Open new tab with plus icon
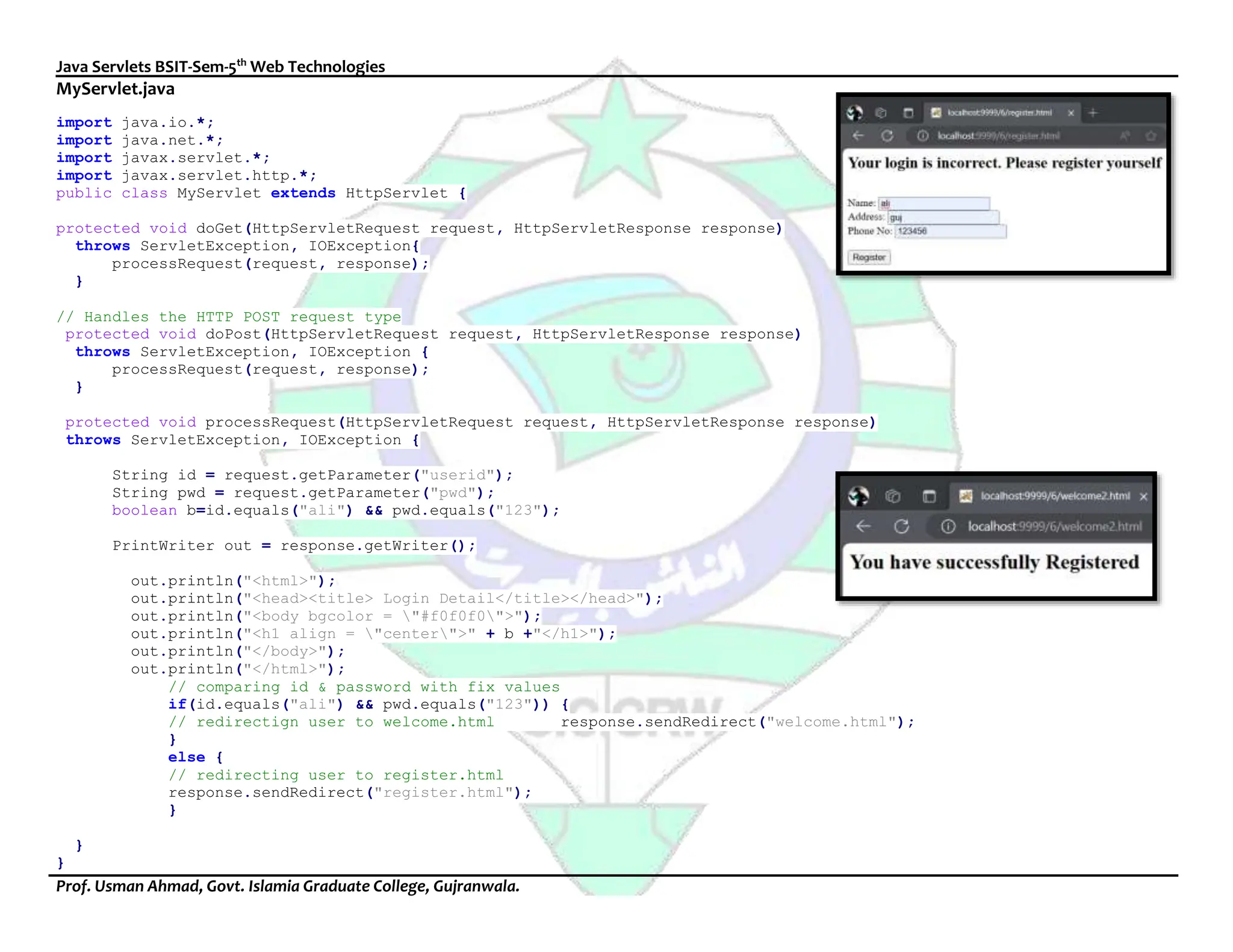Viewport: 1233px width, 952px height. [1093, 113]
